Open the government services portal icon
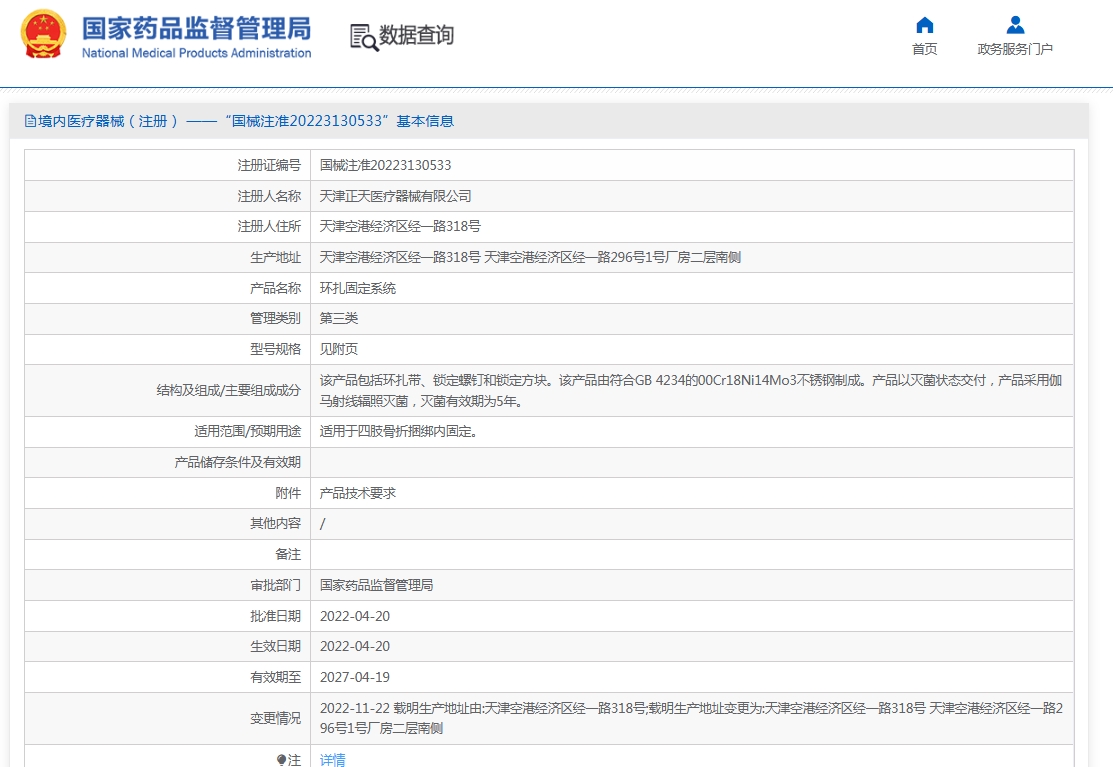The width and height of the screenshot is (1113, 767). 1015,26
